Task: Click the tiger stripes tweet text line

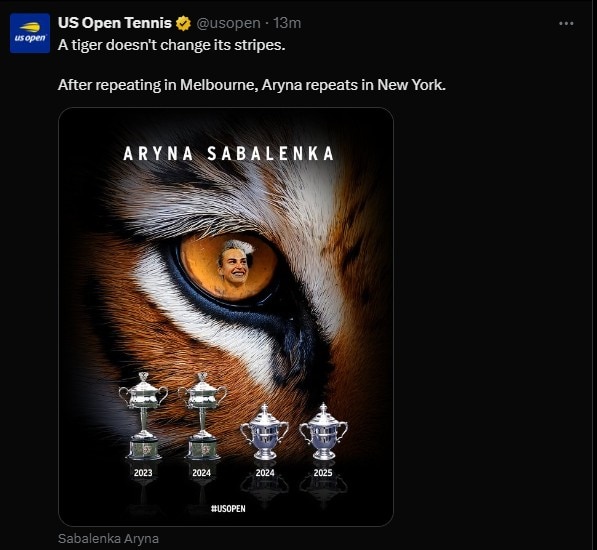Action: (171, 45)
